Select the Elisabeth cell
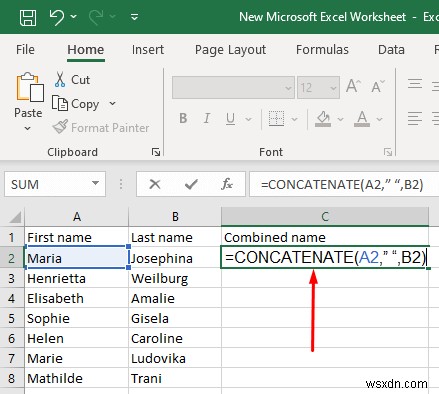The image size is (439, 394). [x=77, y=299]
